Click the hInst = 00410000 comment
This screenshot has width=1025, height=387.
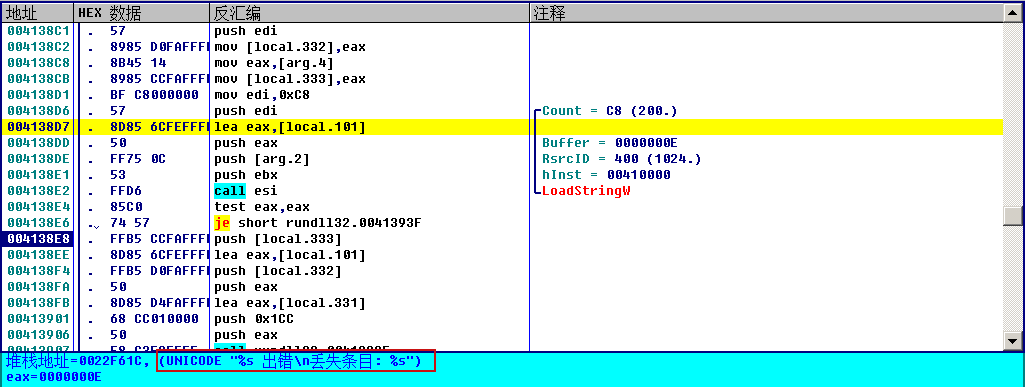click(606, 175)
